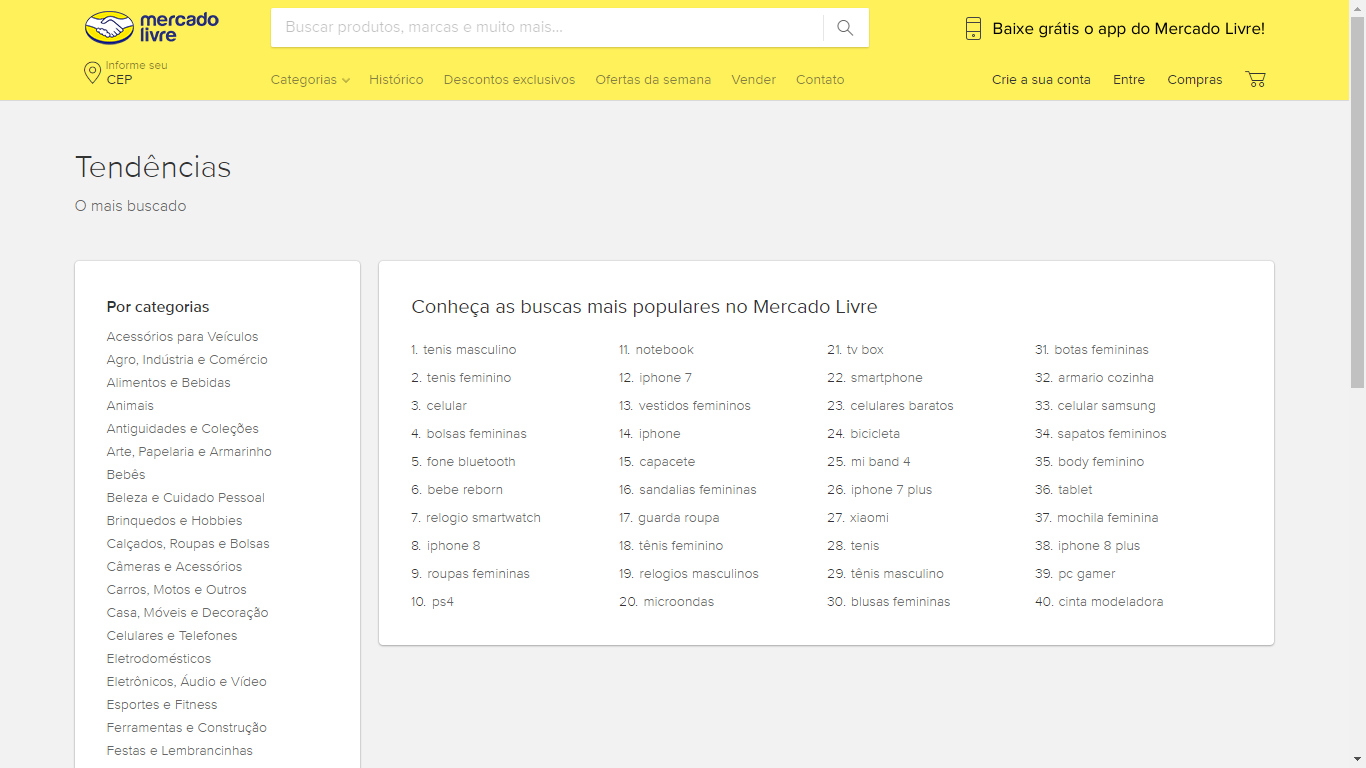Open the shopping cart icon
1366x768 pixels.
click(1255, 79)
